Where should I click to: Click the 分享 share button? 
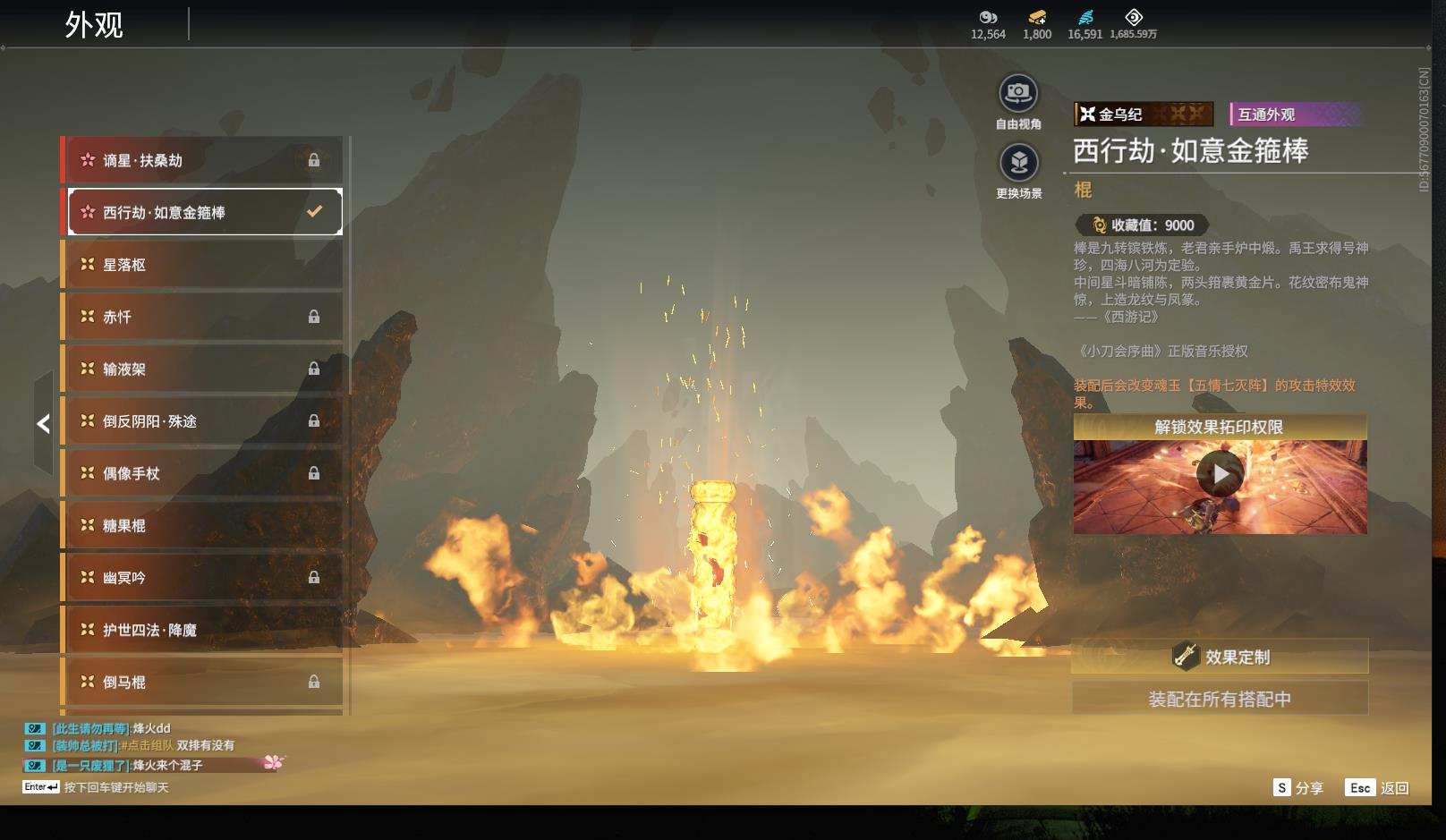(1297, 788)
